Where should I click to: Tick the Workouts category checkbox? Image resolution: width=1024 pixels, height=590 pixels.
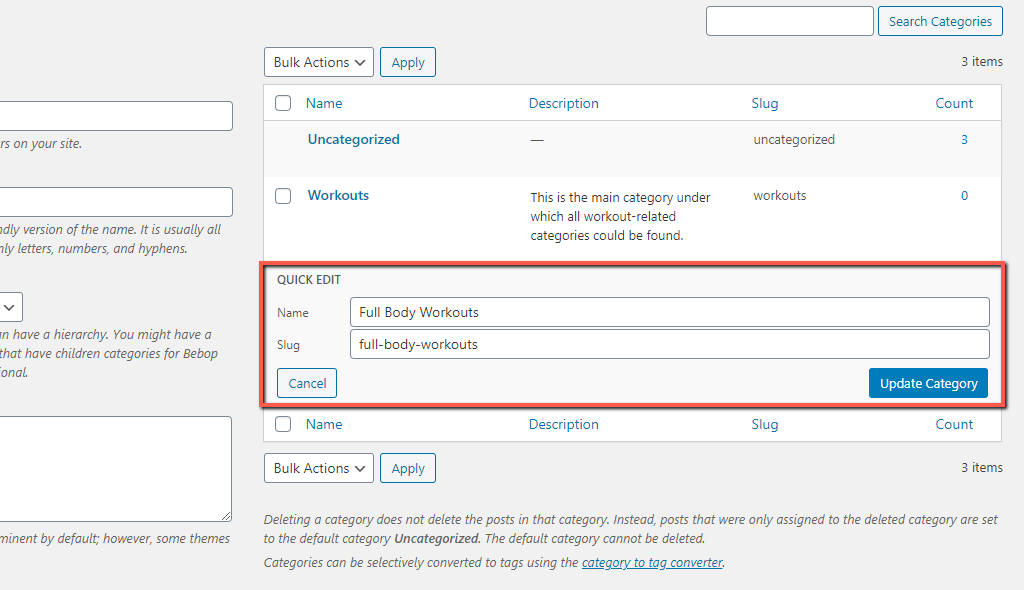pyautogui.click(x=283, y=196)
